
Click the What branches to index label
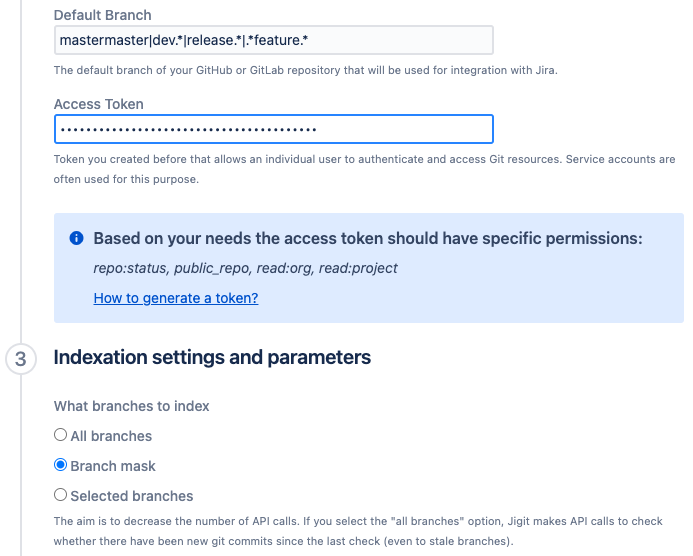point(131,406)
